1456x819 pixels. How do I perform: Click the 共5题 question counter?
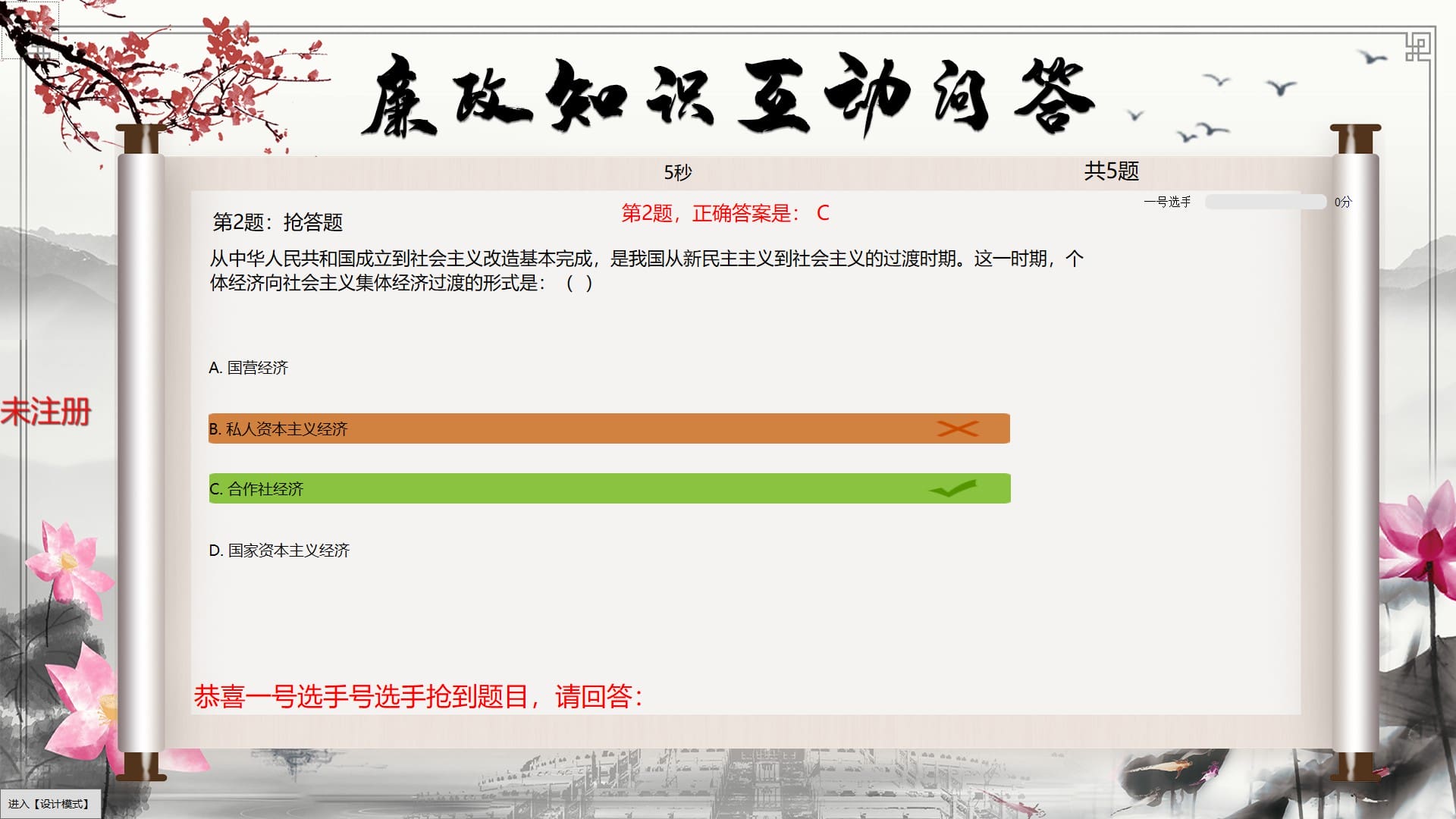click(x=1111, y=171)
